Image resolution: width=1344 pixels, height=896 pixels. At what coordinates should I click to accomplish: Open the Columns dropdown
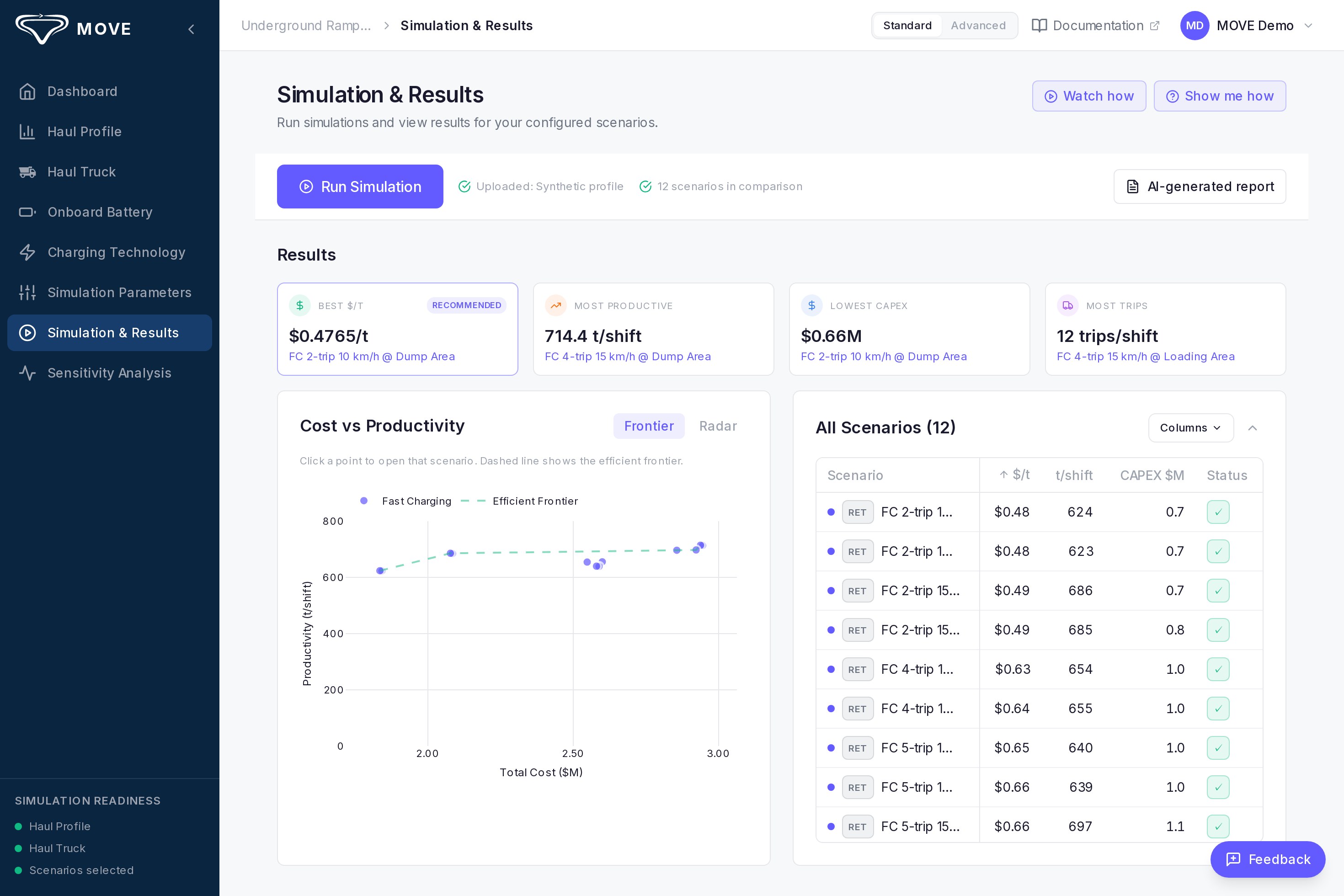click(1191, 428)
